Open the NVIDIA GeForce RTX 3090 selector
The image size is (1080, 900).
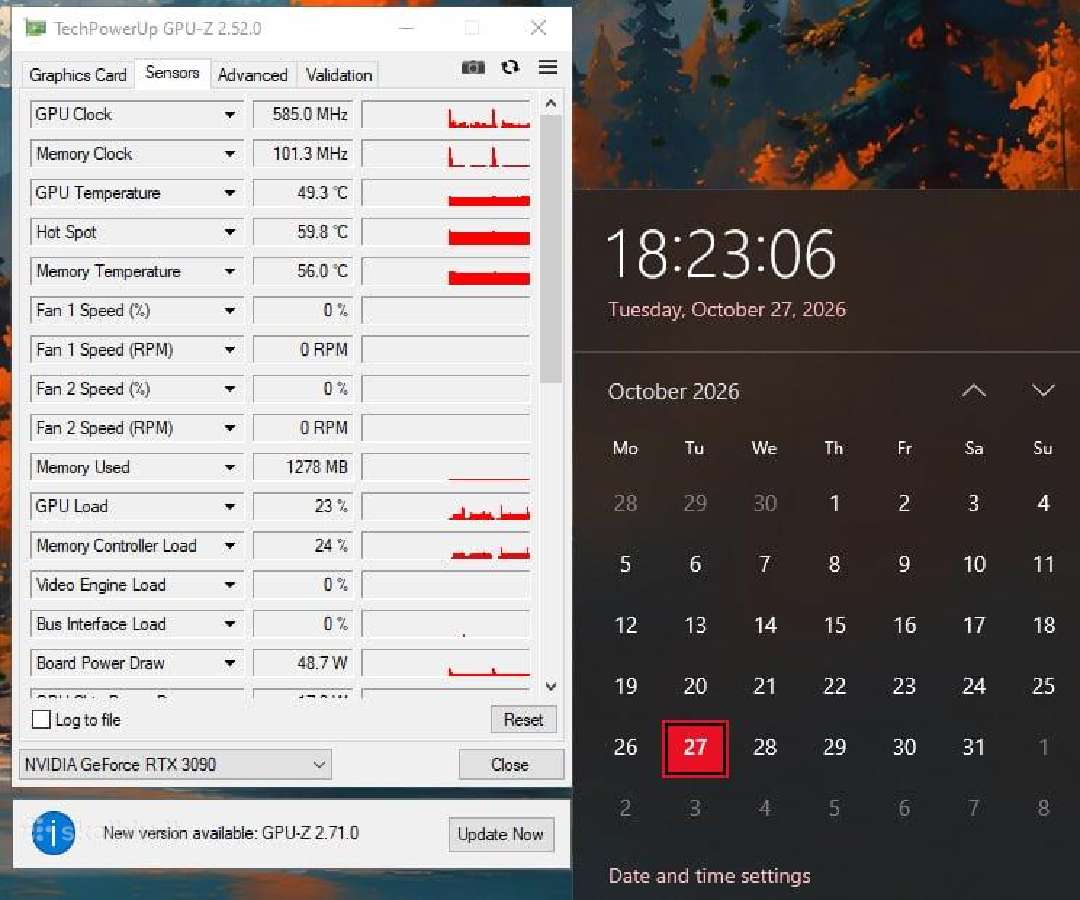click(x=175, y=764)
